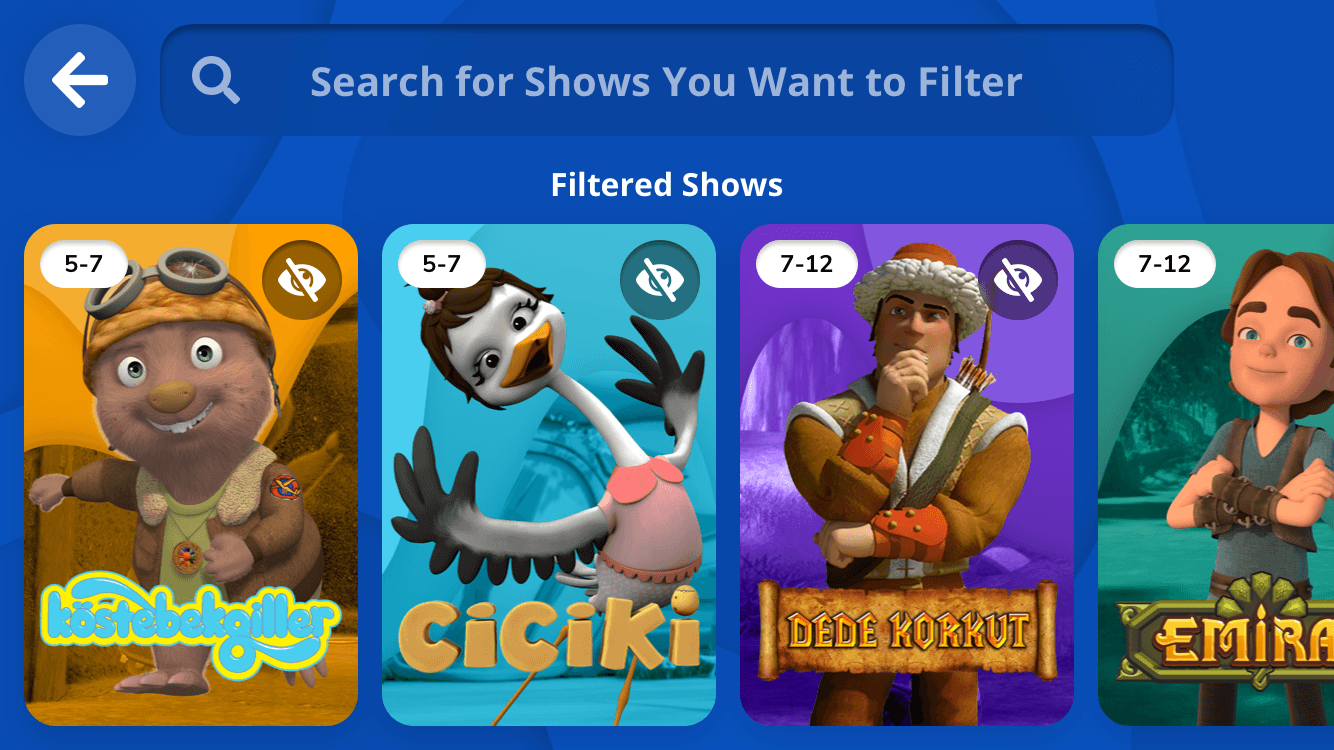This screenshot has height=750, width=1334.
Task: Open the Köstebekgiller show card
Action: click(x=191, y=475)
